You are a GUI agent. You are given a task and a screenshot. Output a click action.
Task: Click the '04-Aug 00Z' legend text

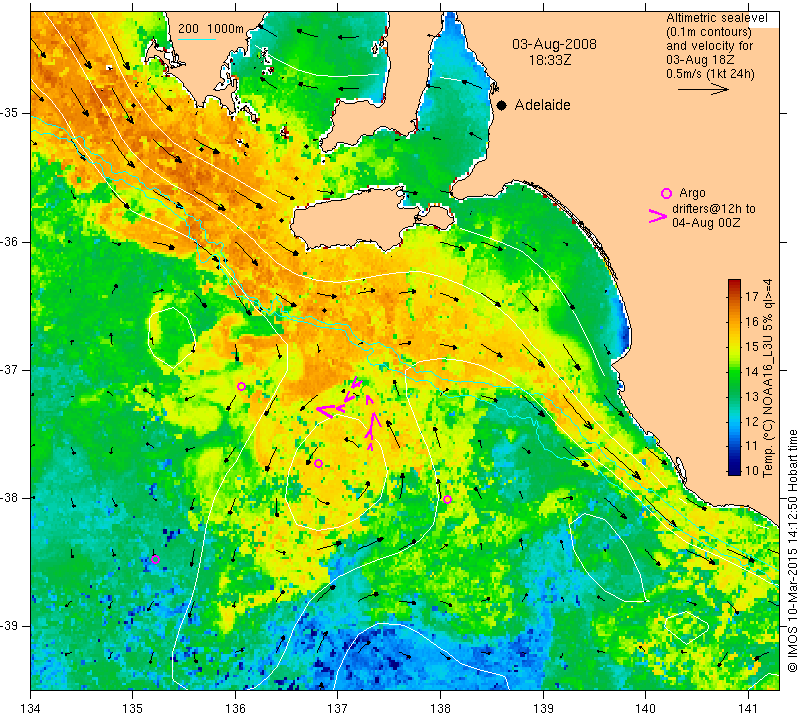pos(706,222)
